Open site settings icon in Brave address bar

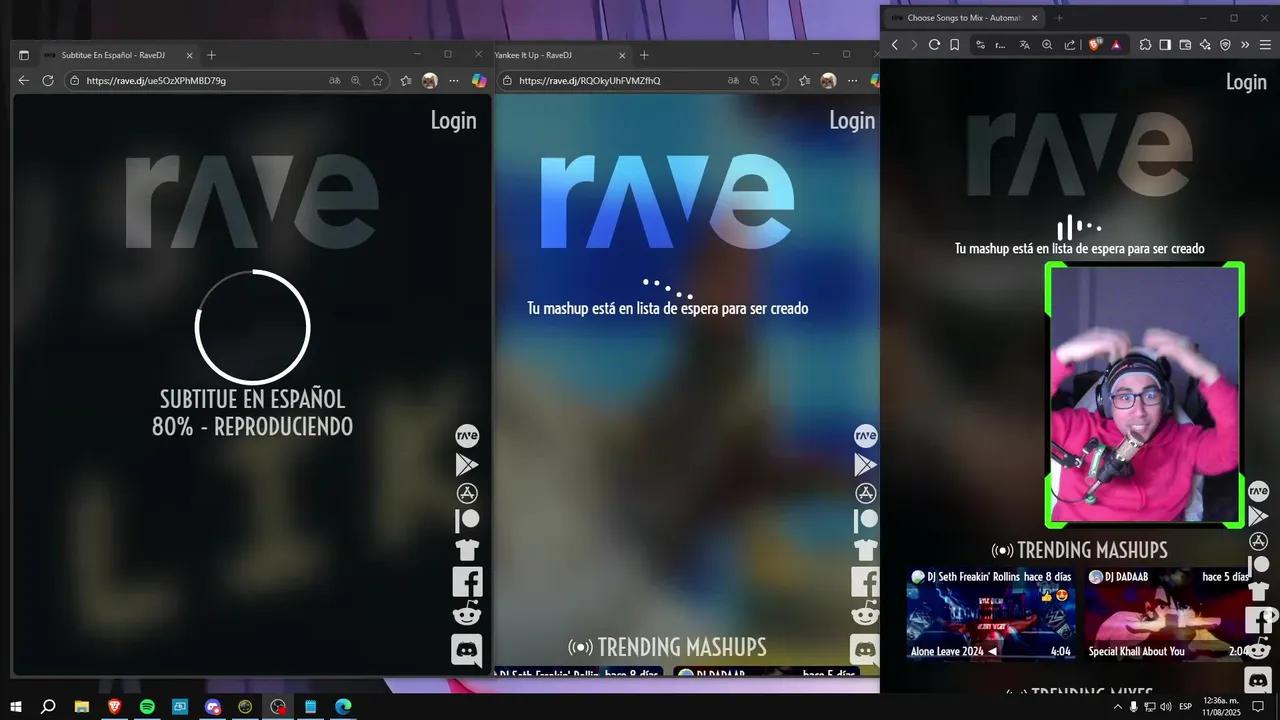coord(980,44)
